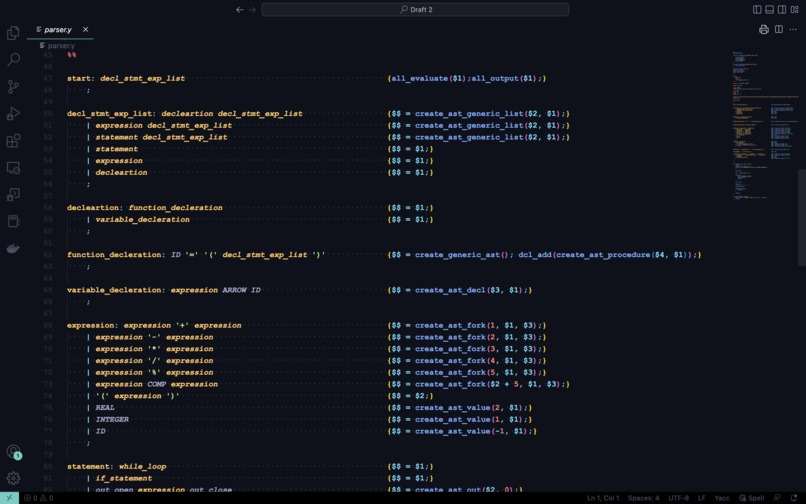Open the Customize Layout control

pyautogui.click(x=794, y=9)
